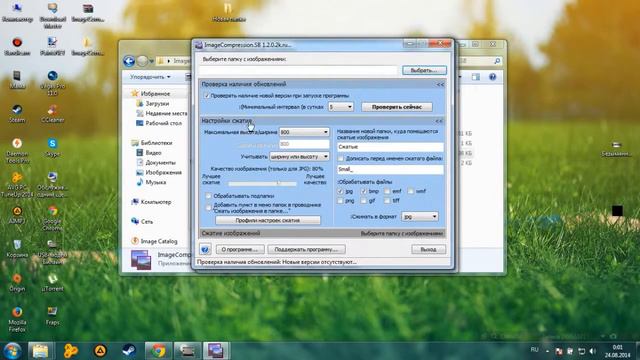Click the image folder path field
The image size is (640, 360).
tap(298, 70)
